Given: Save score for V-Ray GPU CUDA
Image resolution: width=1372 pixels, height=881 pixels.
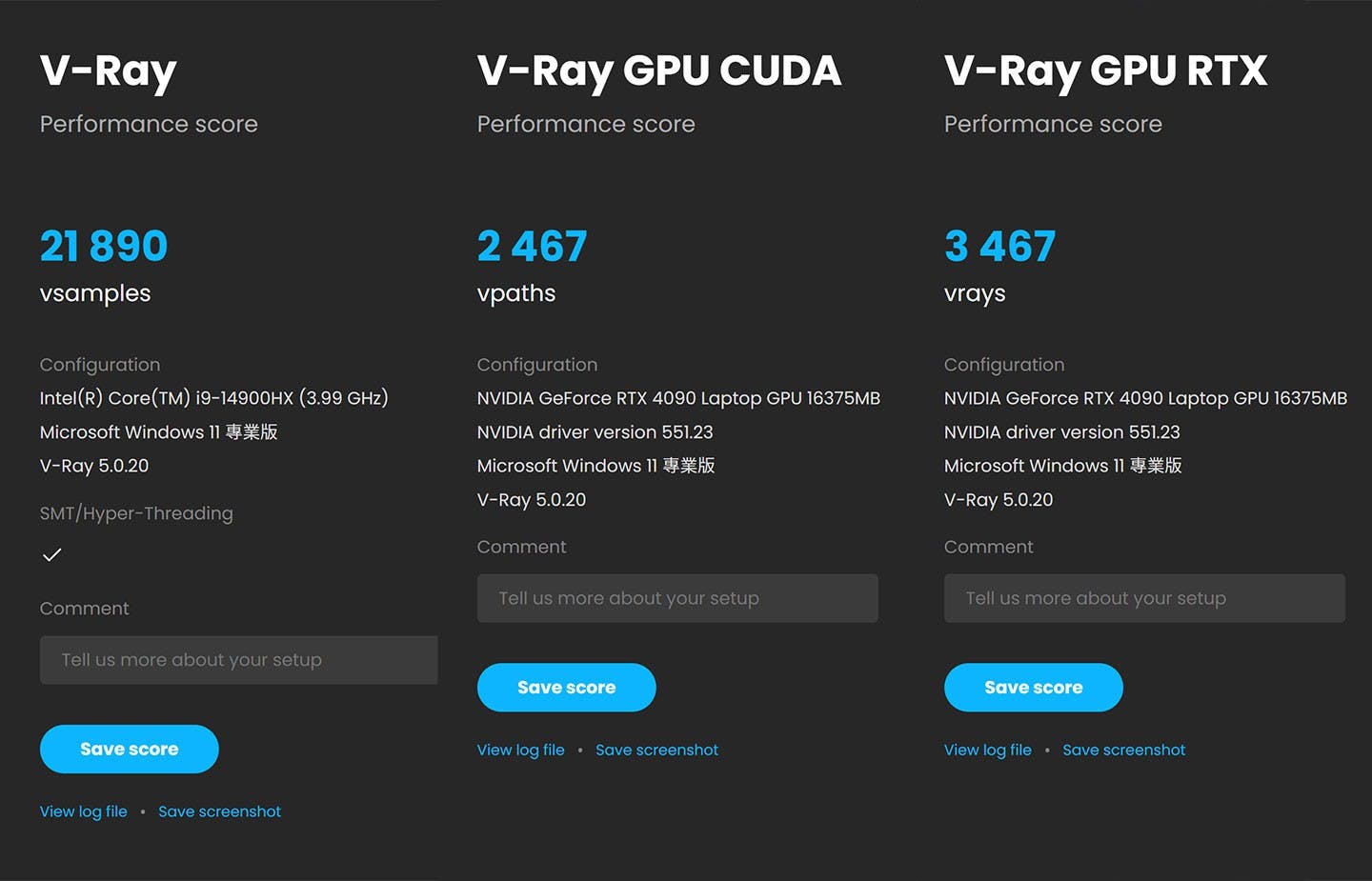Looking at the screenshot, I should pos(567,688).
